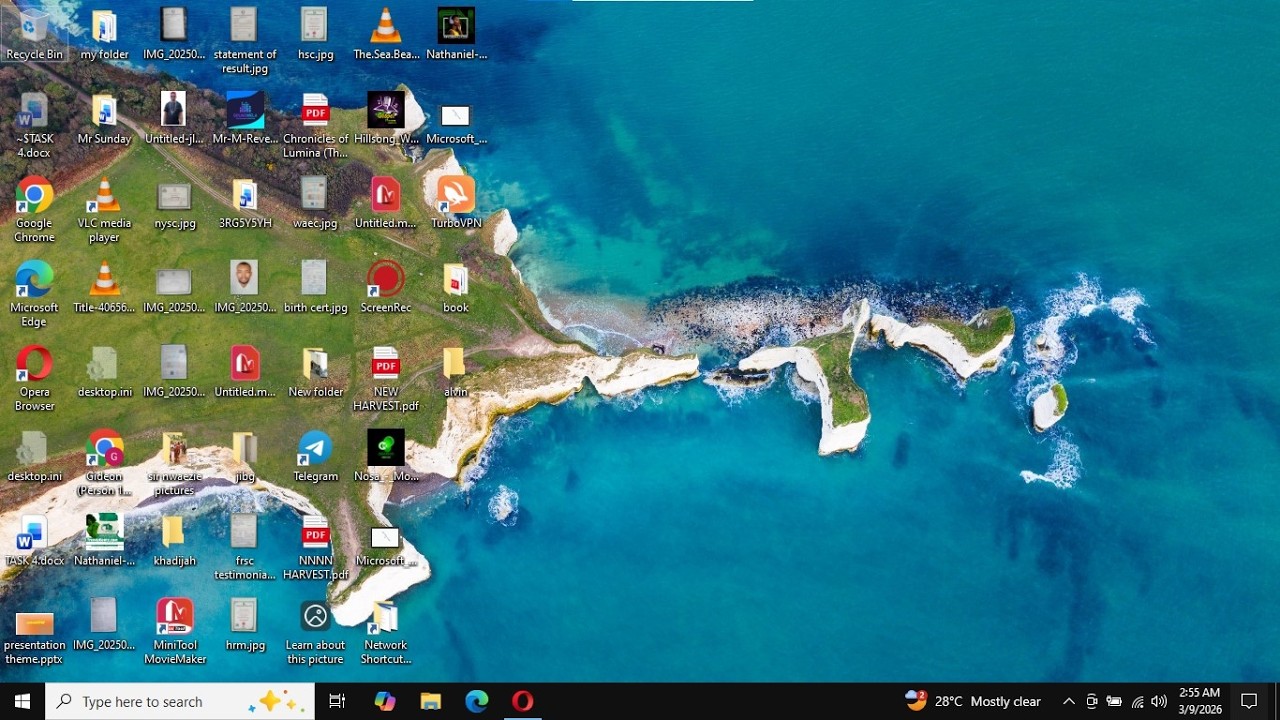Open the Windows Start menu
Viewport: 1280px width, 720px height.
[x=22, y=701]
